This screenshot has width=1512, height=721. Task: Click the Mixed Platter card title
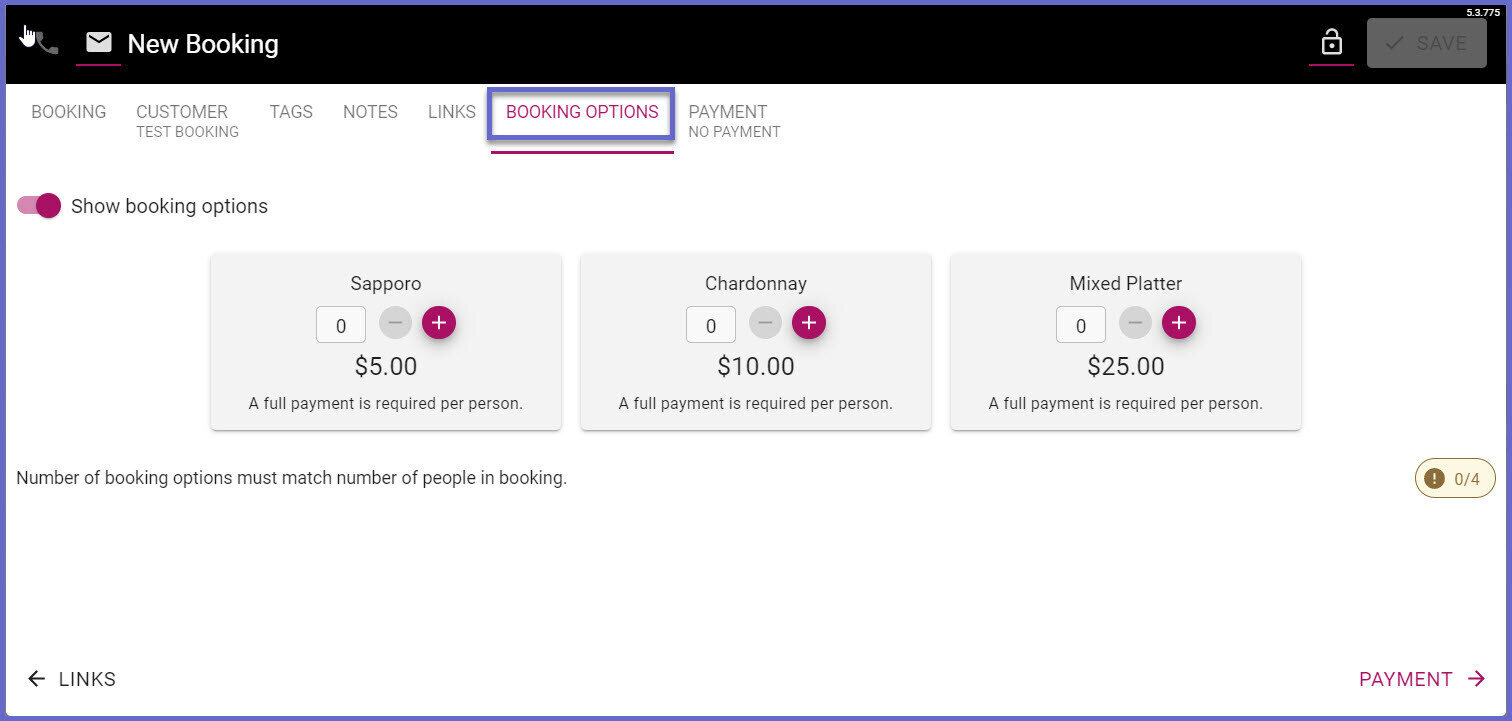coord(1126,284)
